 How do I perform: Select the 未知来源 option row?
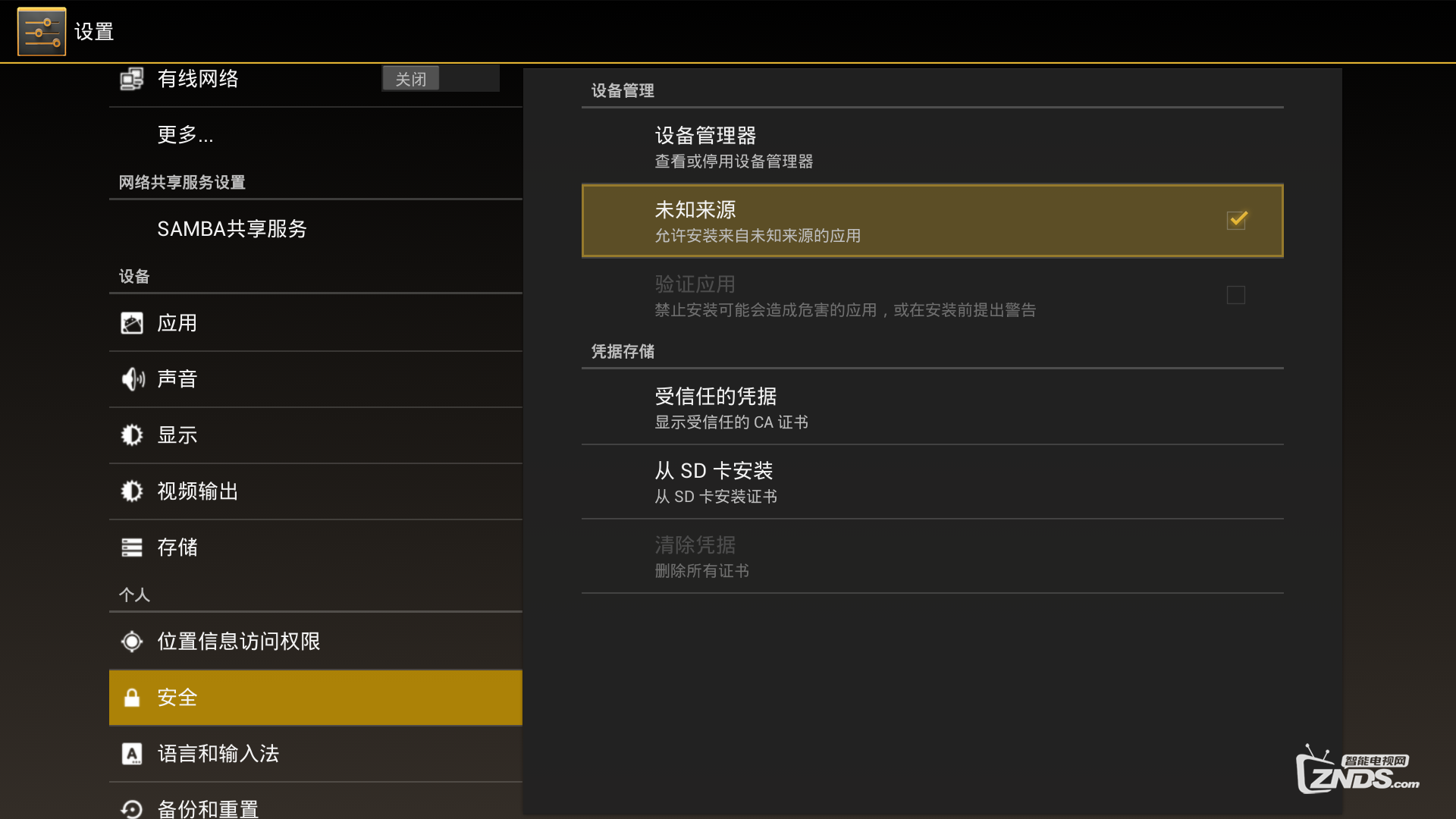pos(933,221)
